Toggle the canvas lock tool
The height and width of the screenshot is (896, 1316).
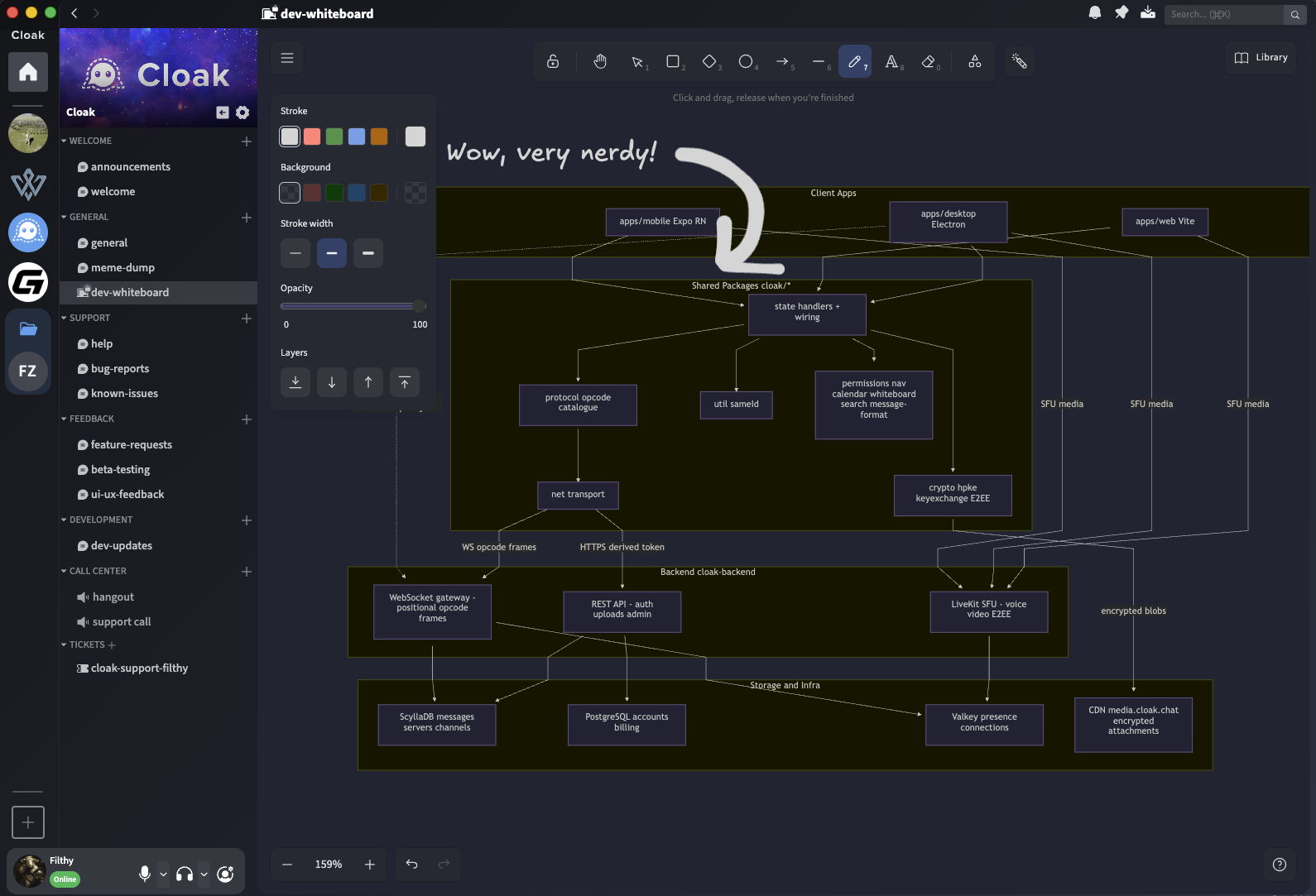point(553,61)
